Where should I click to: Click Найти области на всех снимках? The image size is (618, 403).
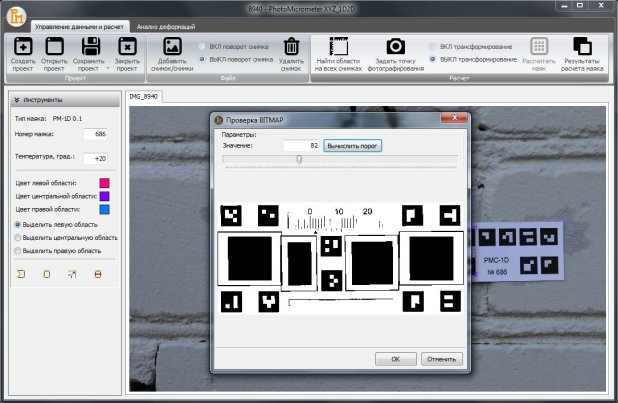[338, 47]
